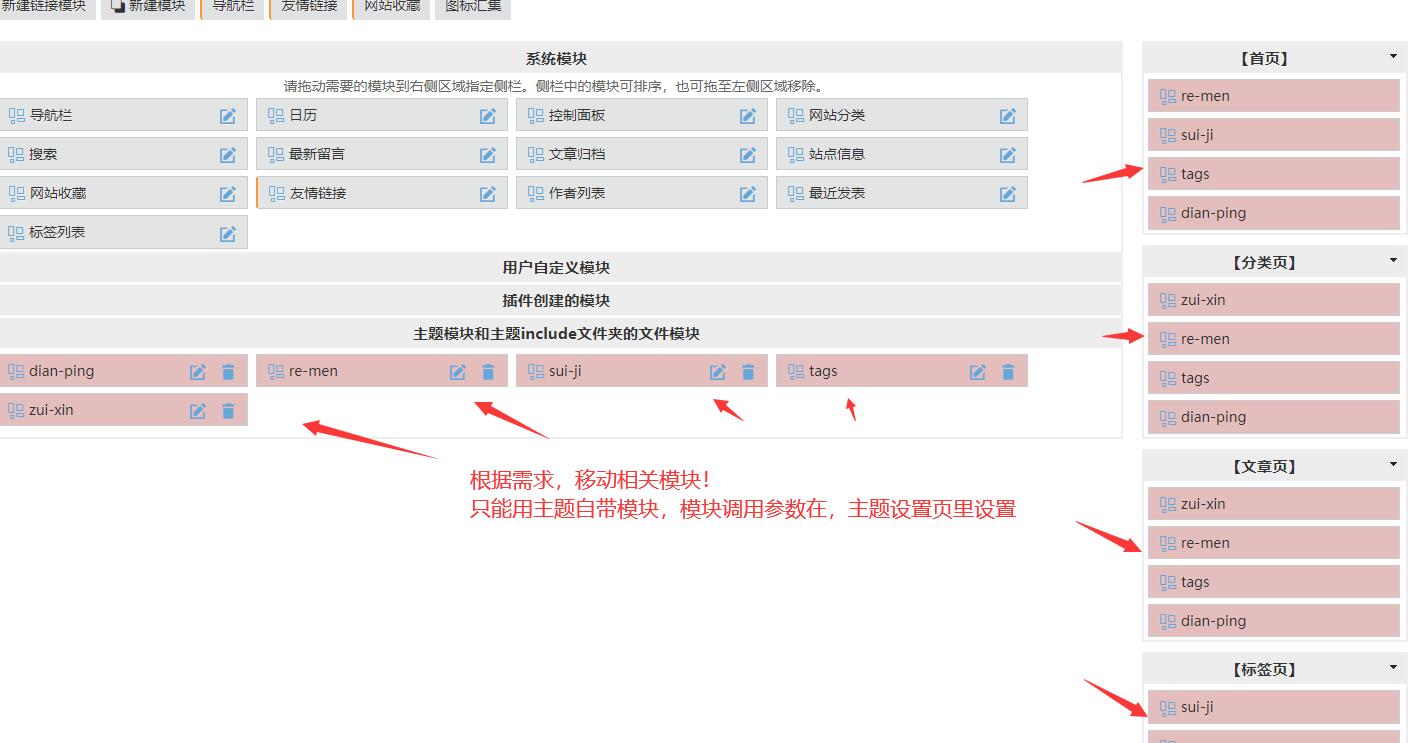Click the 【分类页】 panel title
1411x743 pixels.
point(1264,262)
